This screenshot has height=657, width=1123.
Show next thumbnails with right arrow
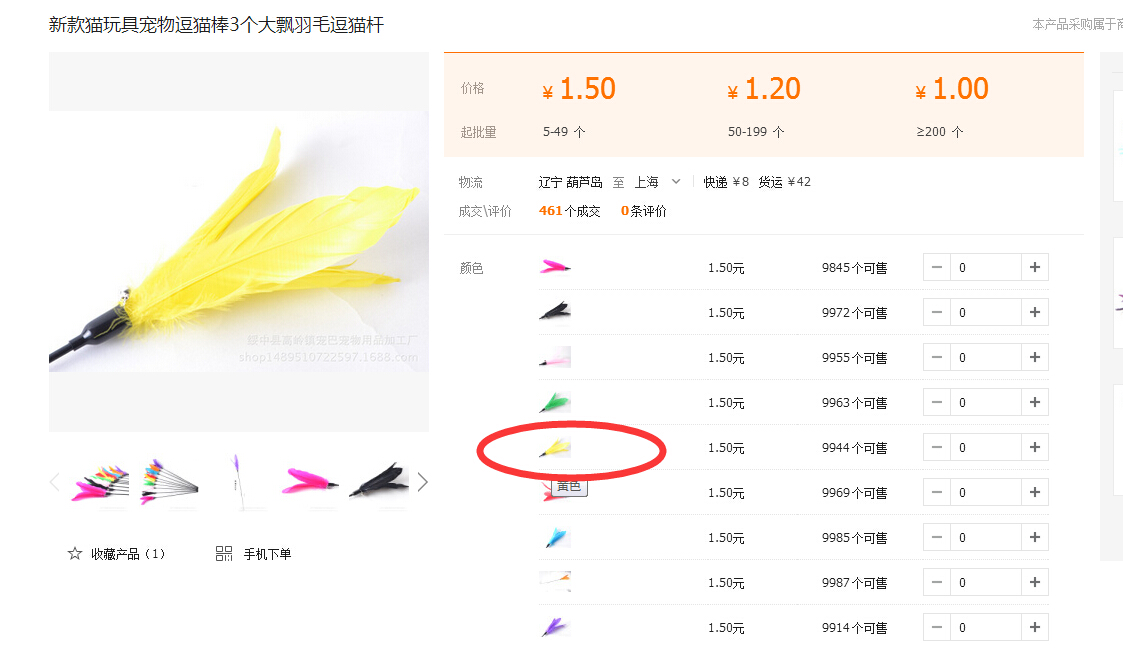tap(423, 482)
